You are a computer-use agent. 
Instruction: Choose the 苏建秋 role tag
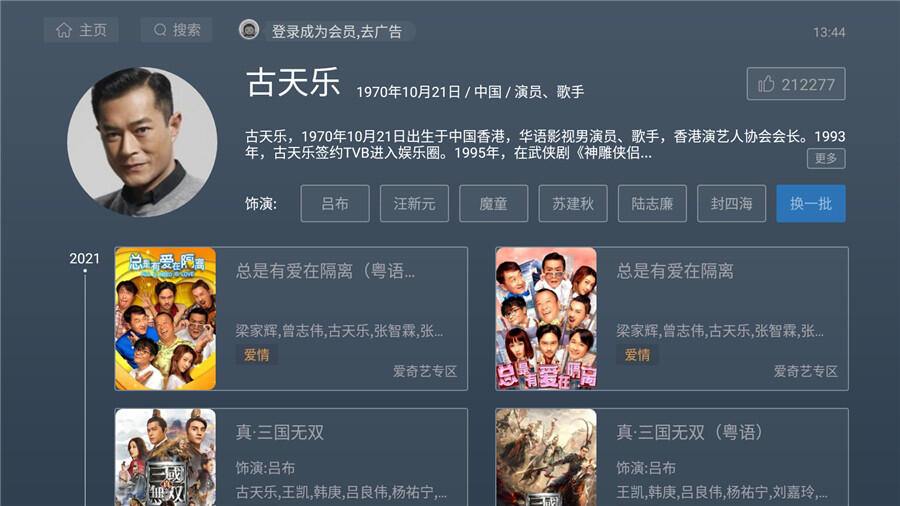(573, 204)
